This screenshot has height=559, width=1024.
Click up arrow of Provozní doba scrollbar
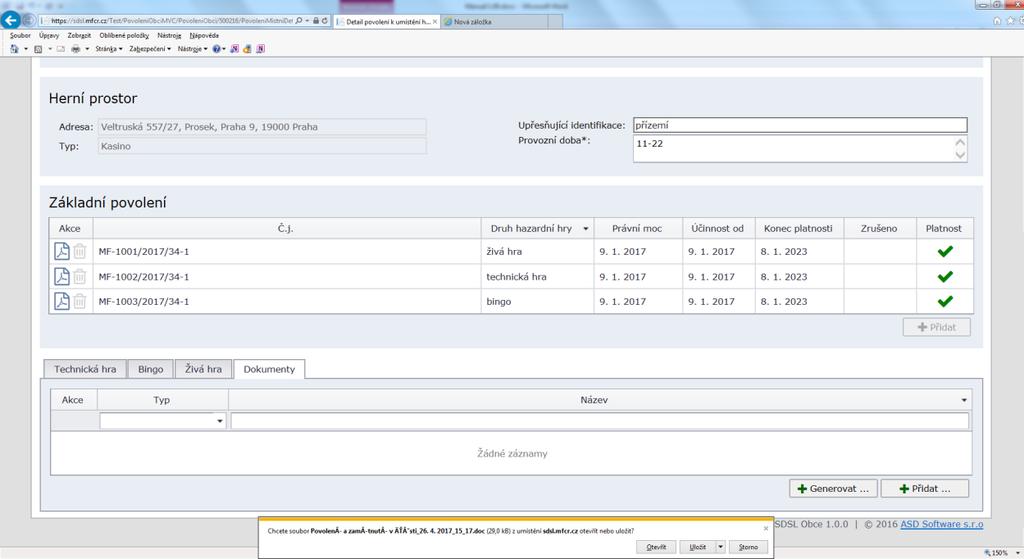click(x=960, y=142)
